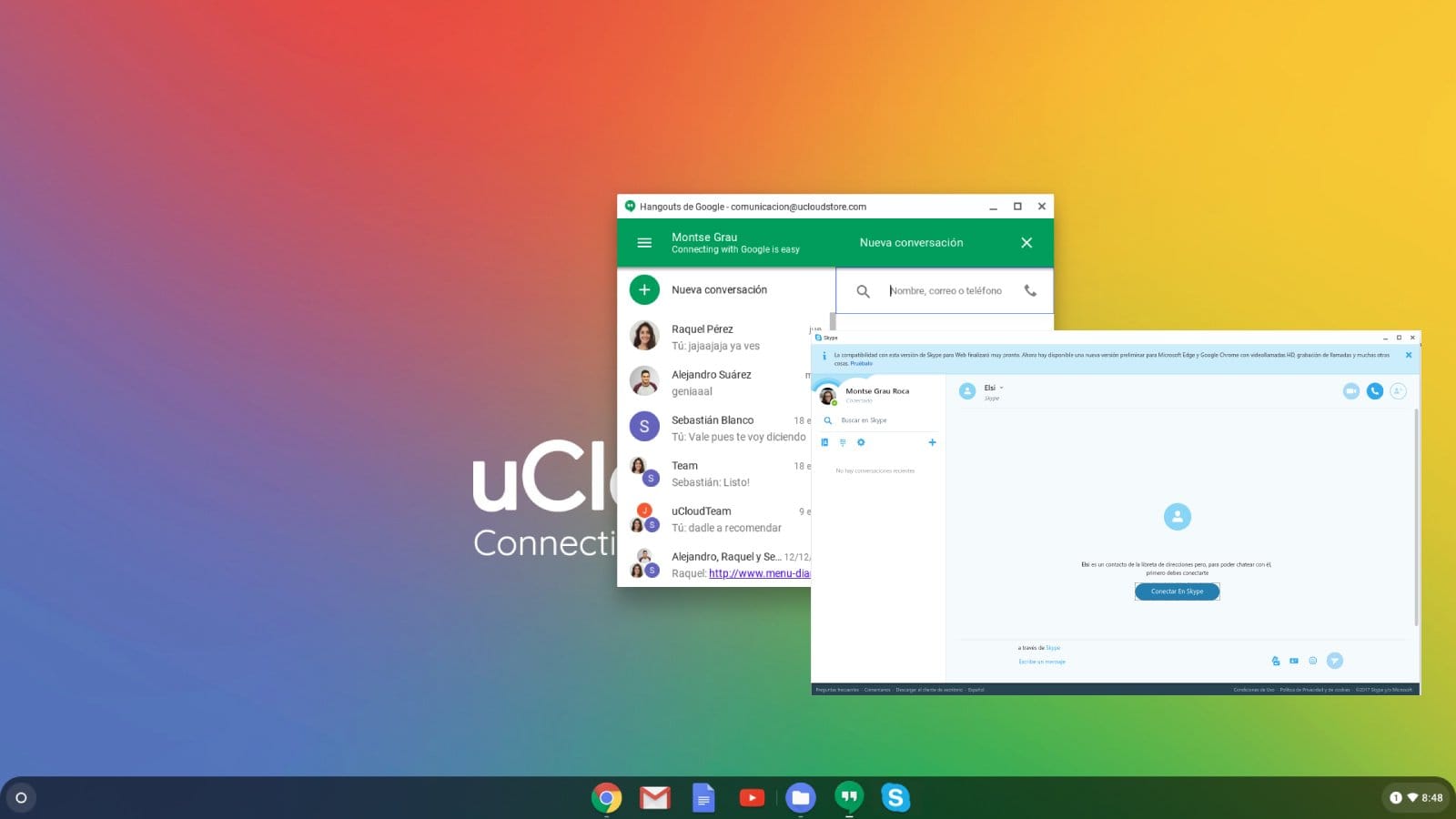Open the uCloudTeam group conversation
The width and height of the screenshot is (1456, 819).
point(715,519)
